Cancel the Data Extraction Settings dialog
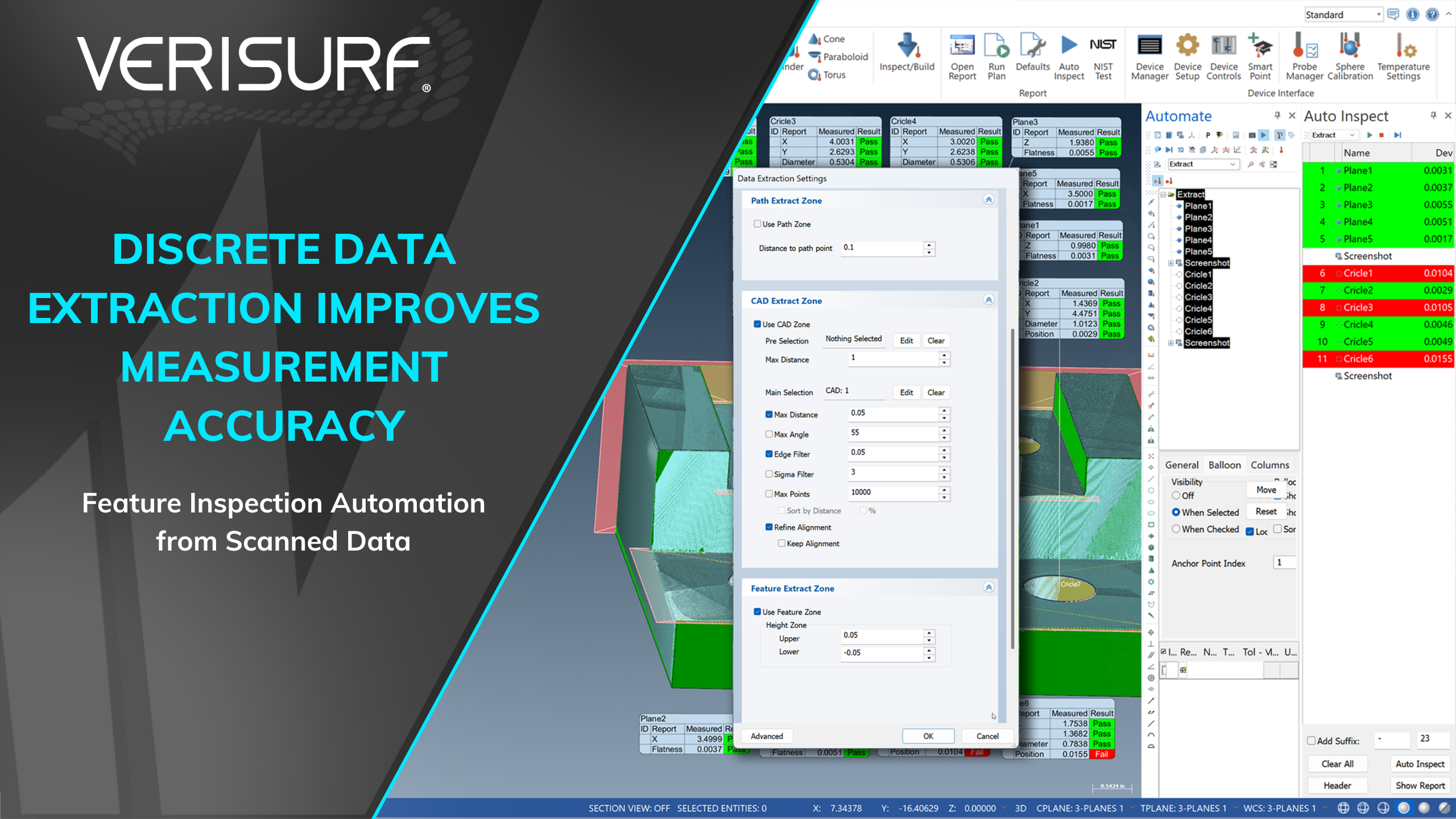Image resolution: width=1456 pixels, height=819 pixels. tap(987, 736)
